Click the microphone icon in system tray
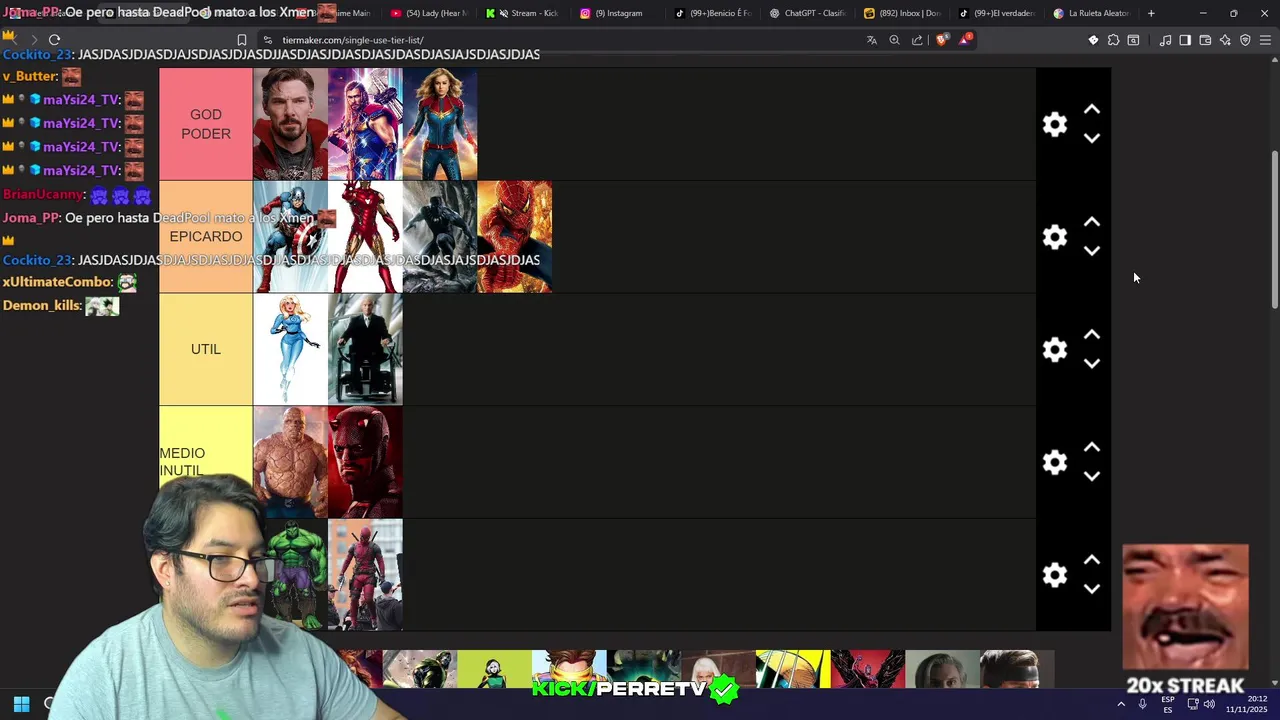Screen dimensions: 1280x720 tap(1142, 704)
